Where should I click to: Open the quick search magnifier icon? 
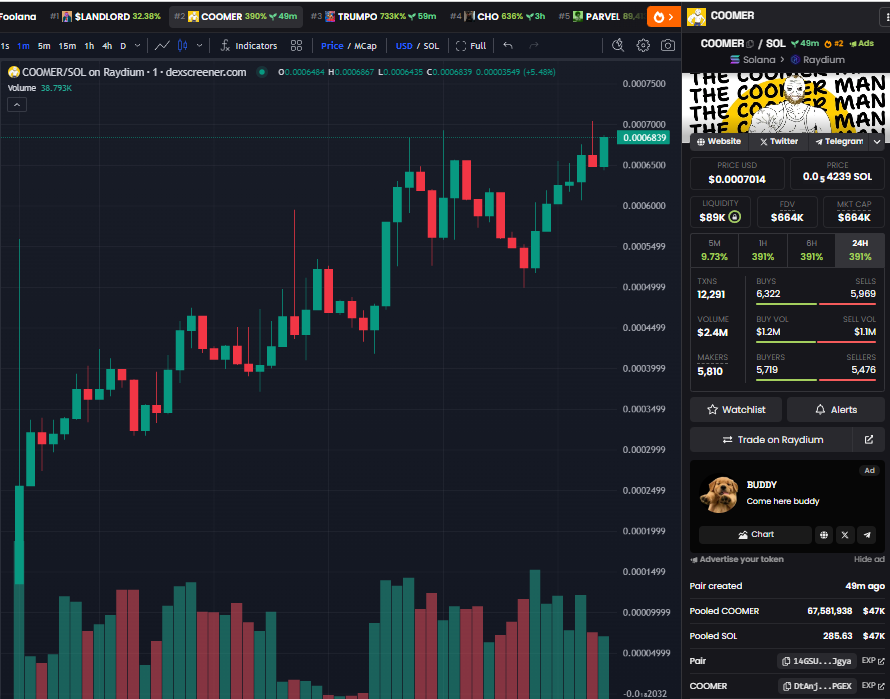[618, 45]
